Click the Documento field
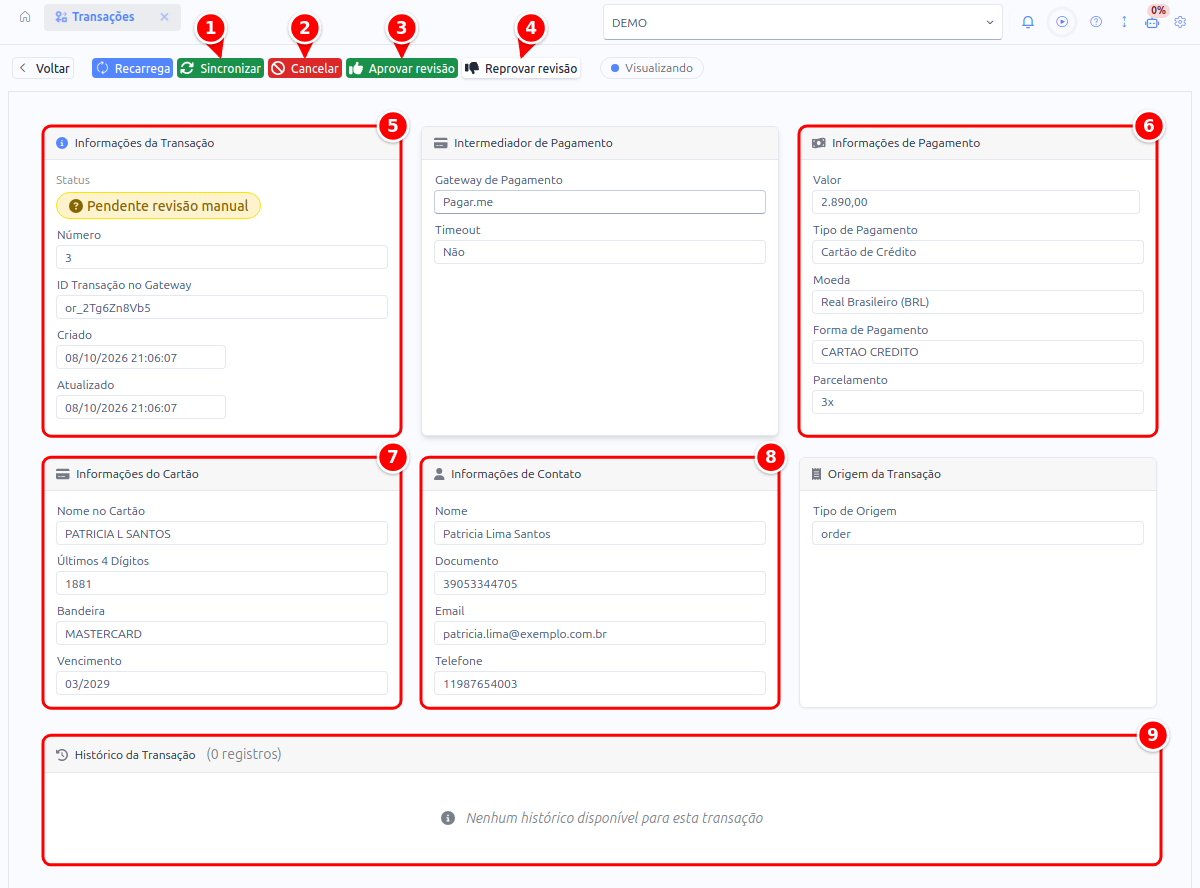Image resolution: width=1200 pixels, height=888 pixels. point(600,583)
